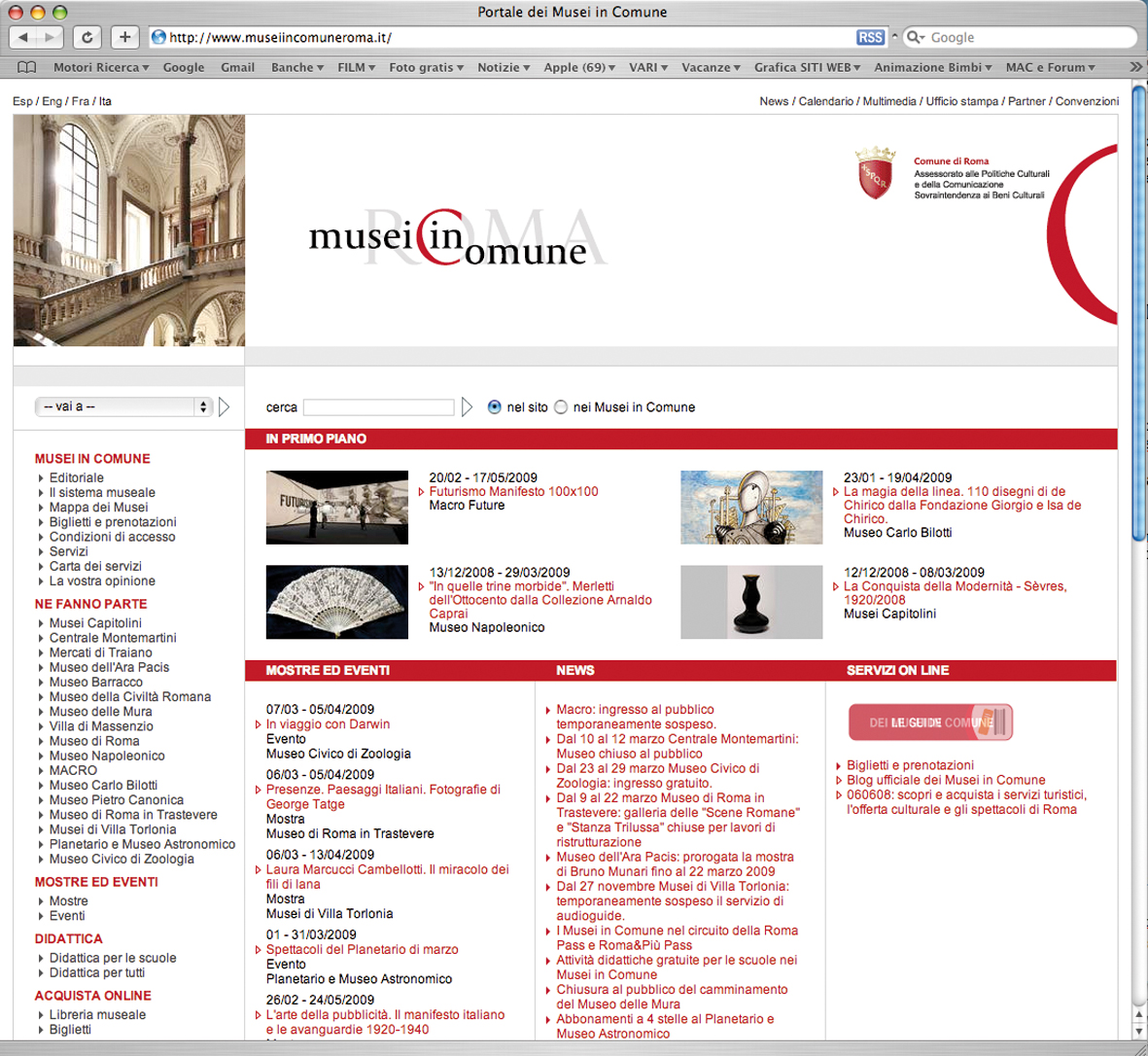Expand the FILM bookmarks folder
Screen dimensions: 1148x1056
coord(357,67)
